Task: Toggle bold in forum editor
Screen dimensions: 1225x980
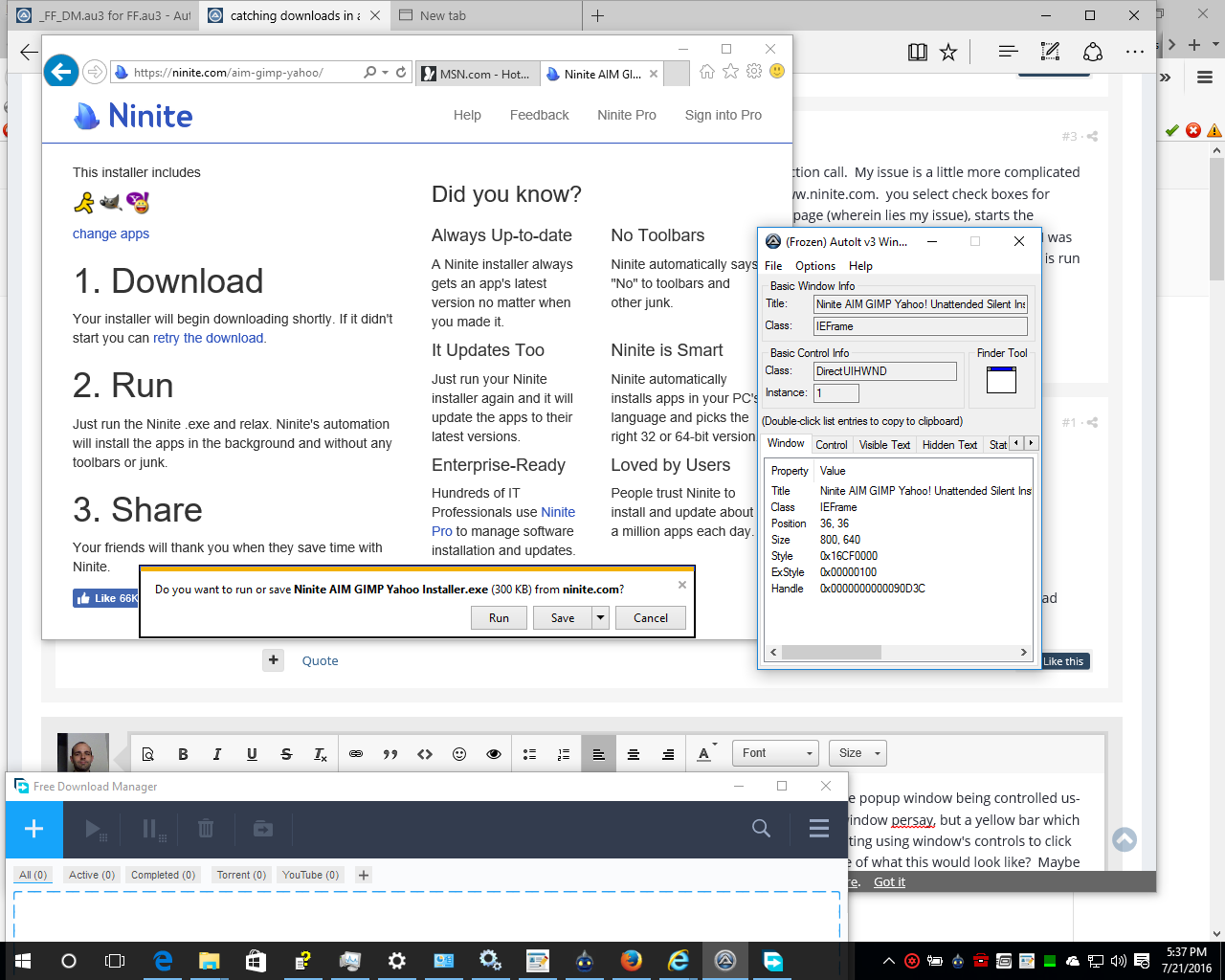Action: (x=183, y=754)
